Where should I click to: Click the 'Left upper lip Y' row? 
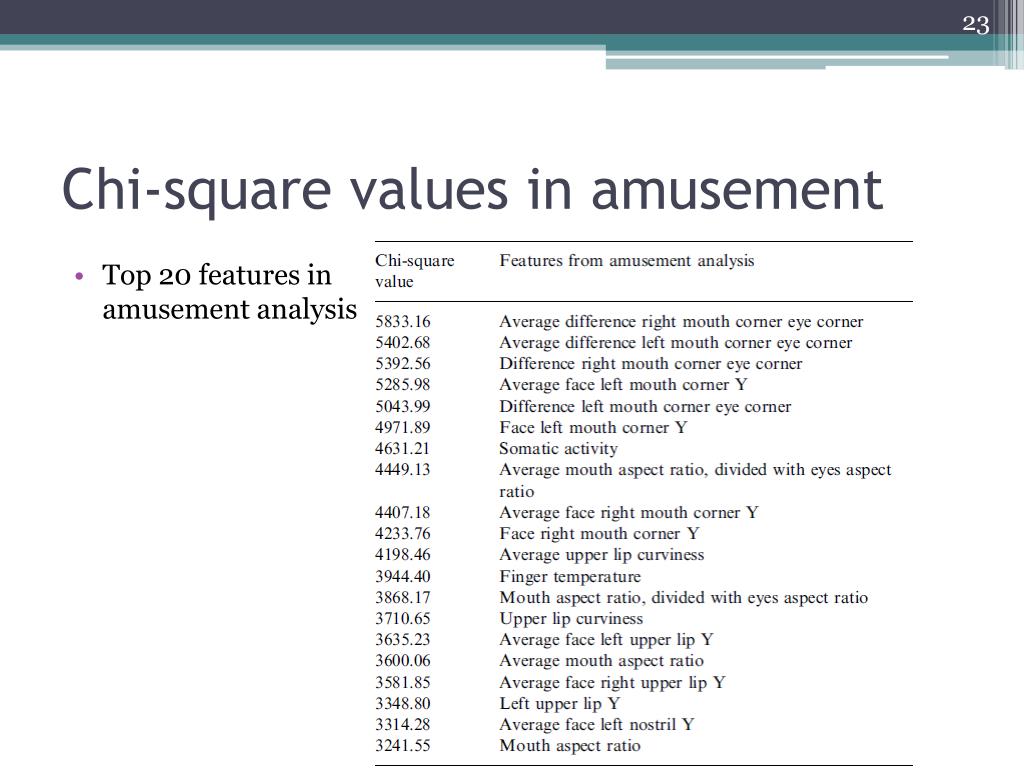tap(560, 703)
